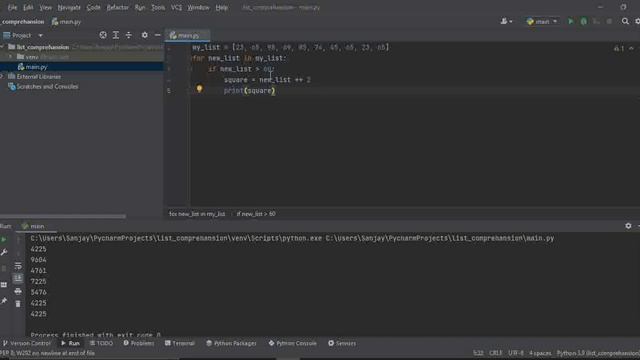Click the CRLF line separator in status bar
The width and height of the screenshot is (640, 360).
tap(496, 353)
